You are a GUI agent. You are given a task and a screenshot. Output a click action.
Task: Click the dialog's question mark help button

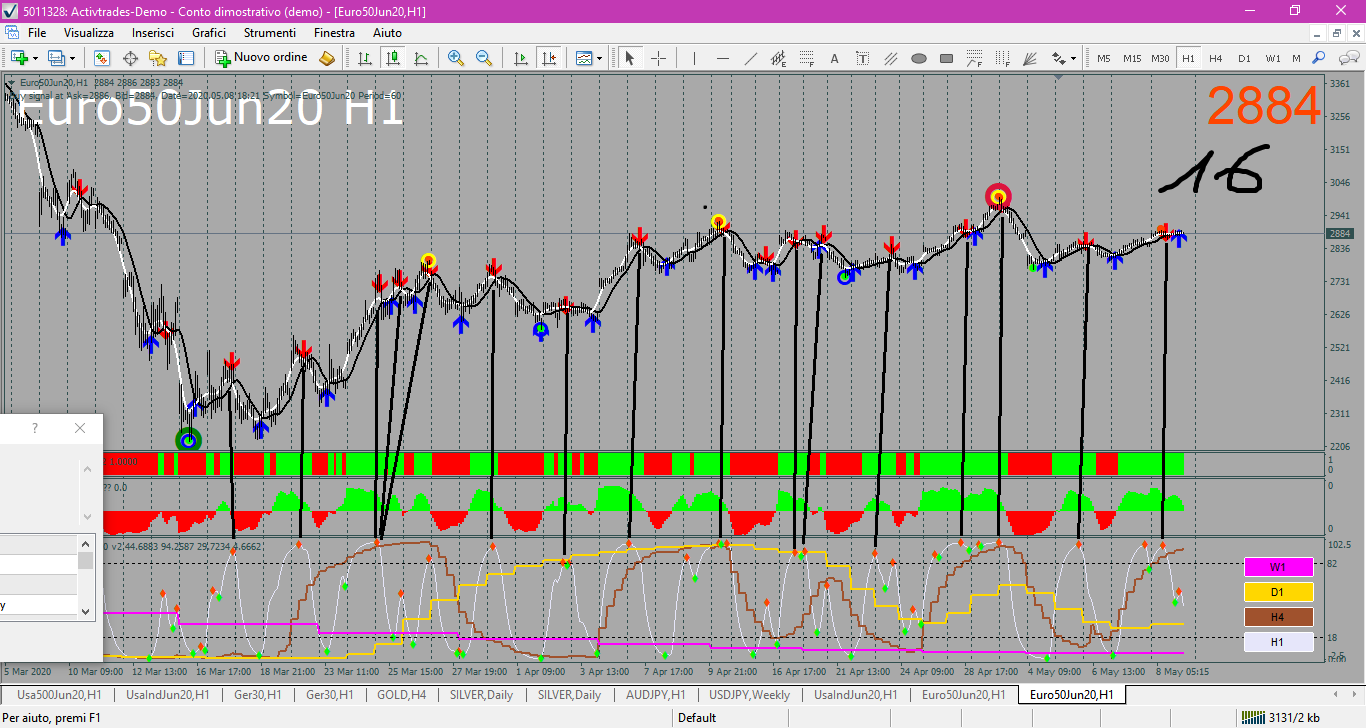coord(35,428)
